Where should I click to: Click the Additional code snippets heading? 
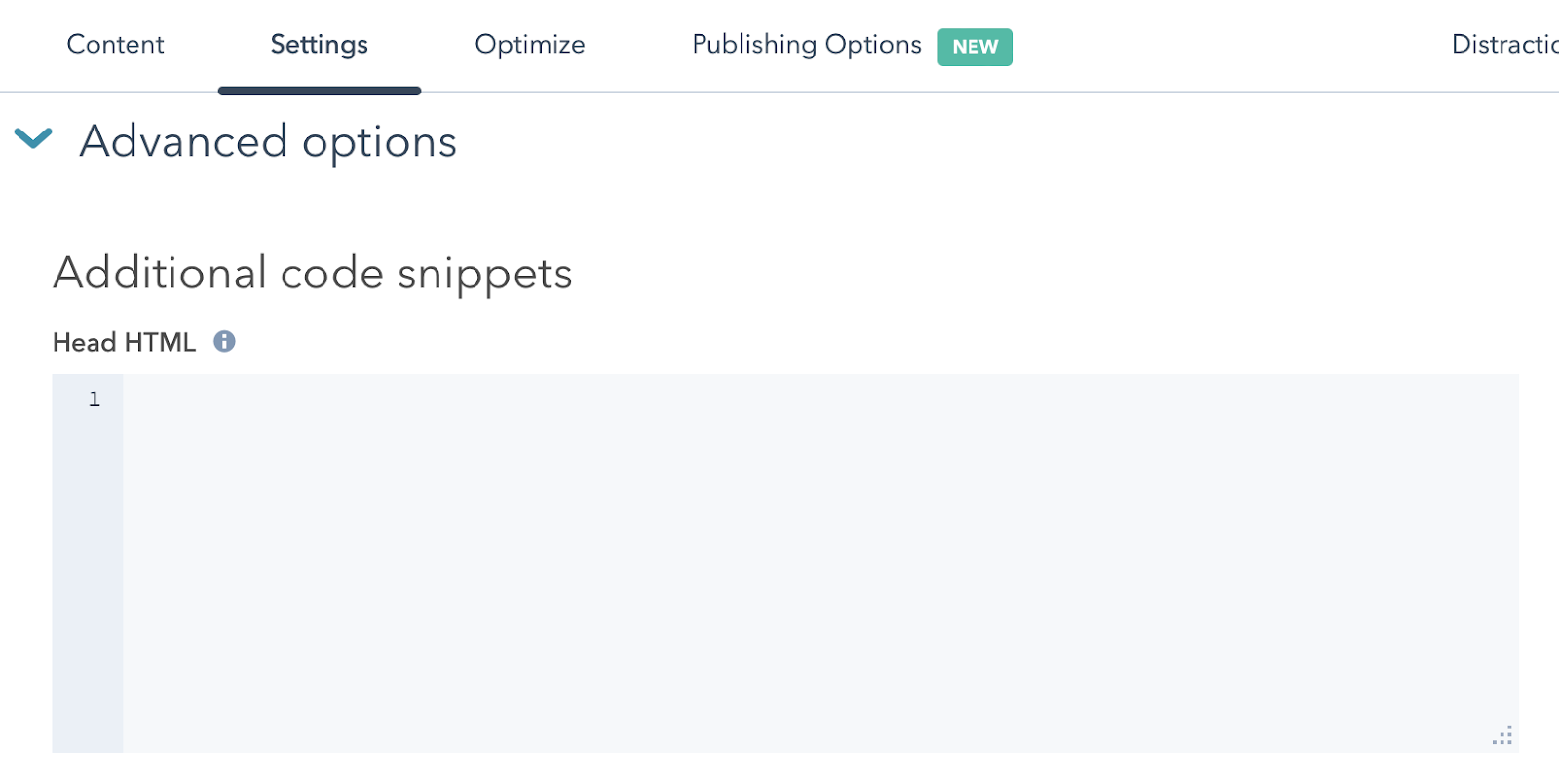(x=313, y=274)
